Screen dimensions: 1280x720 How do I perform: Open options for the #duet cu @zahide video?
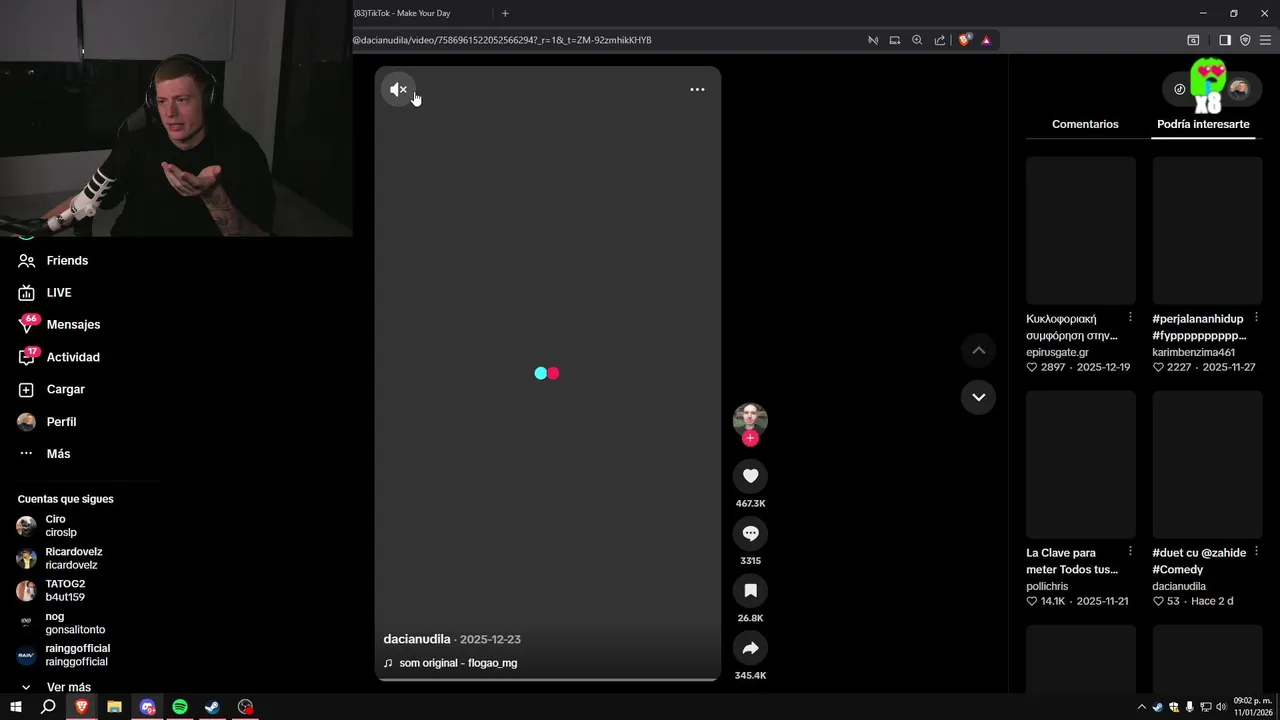(1256, 551)
